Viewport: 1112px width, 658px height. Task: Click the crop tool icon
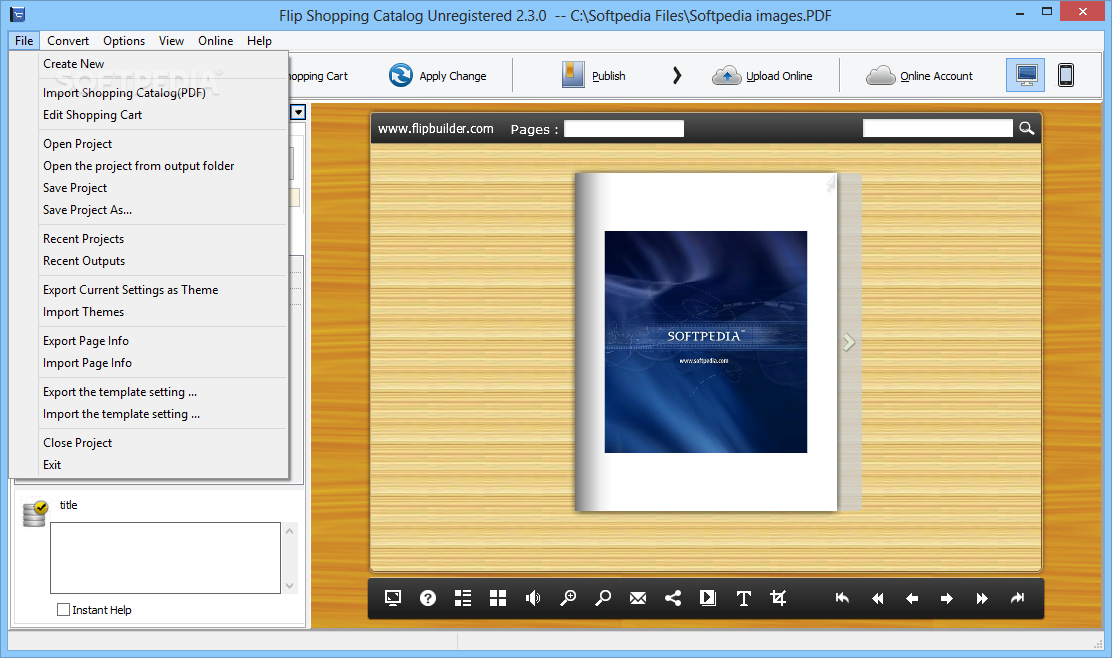(x=778, y=598)
